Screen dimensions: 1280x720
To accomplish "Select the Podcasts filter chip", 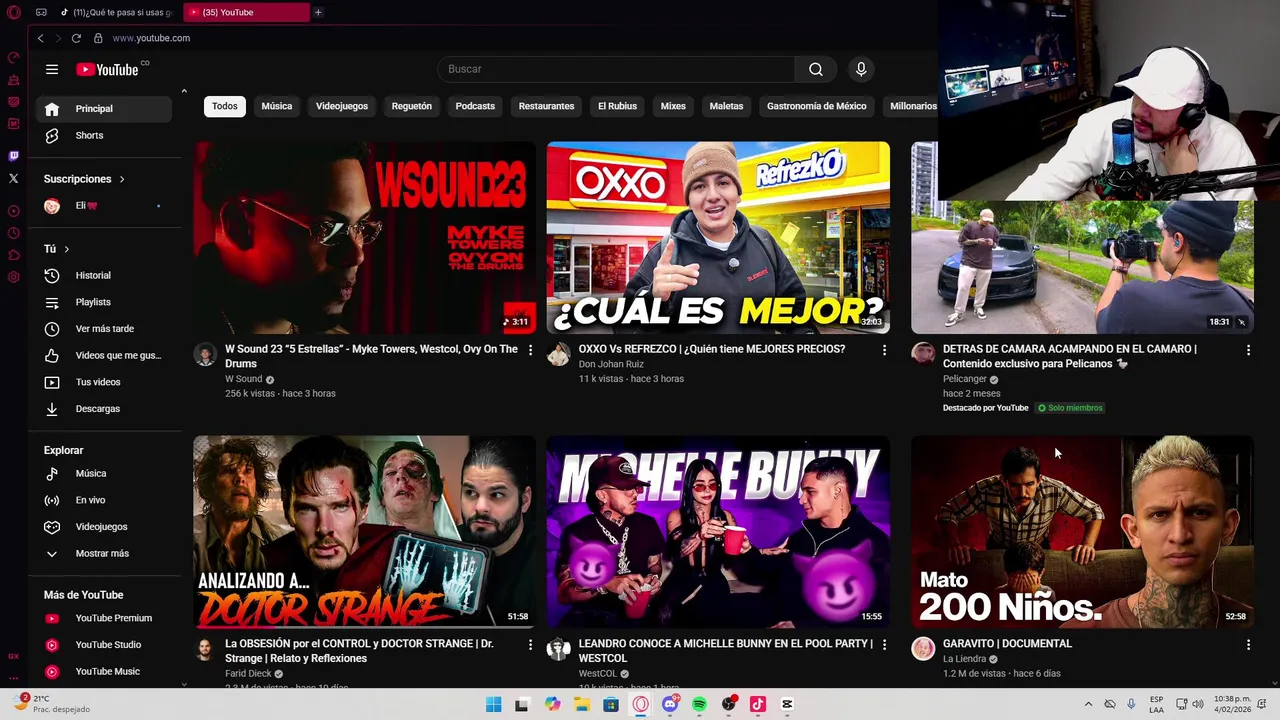I will (475, 106).
